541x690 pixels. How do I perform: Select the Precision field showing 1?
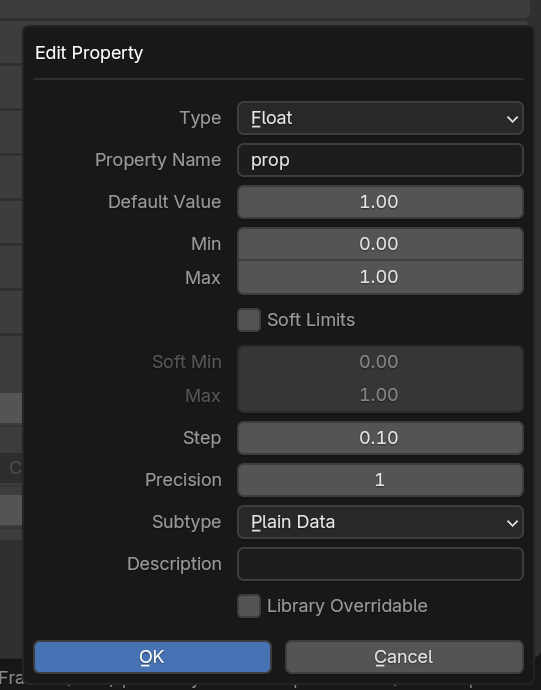coord(380,480)
